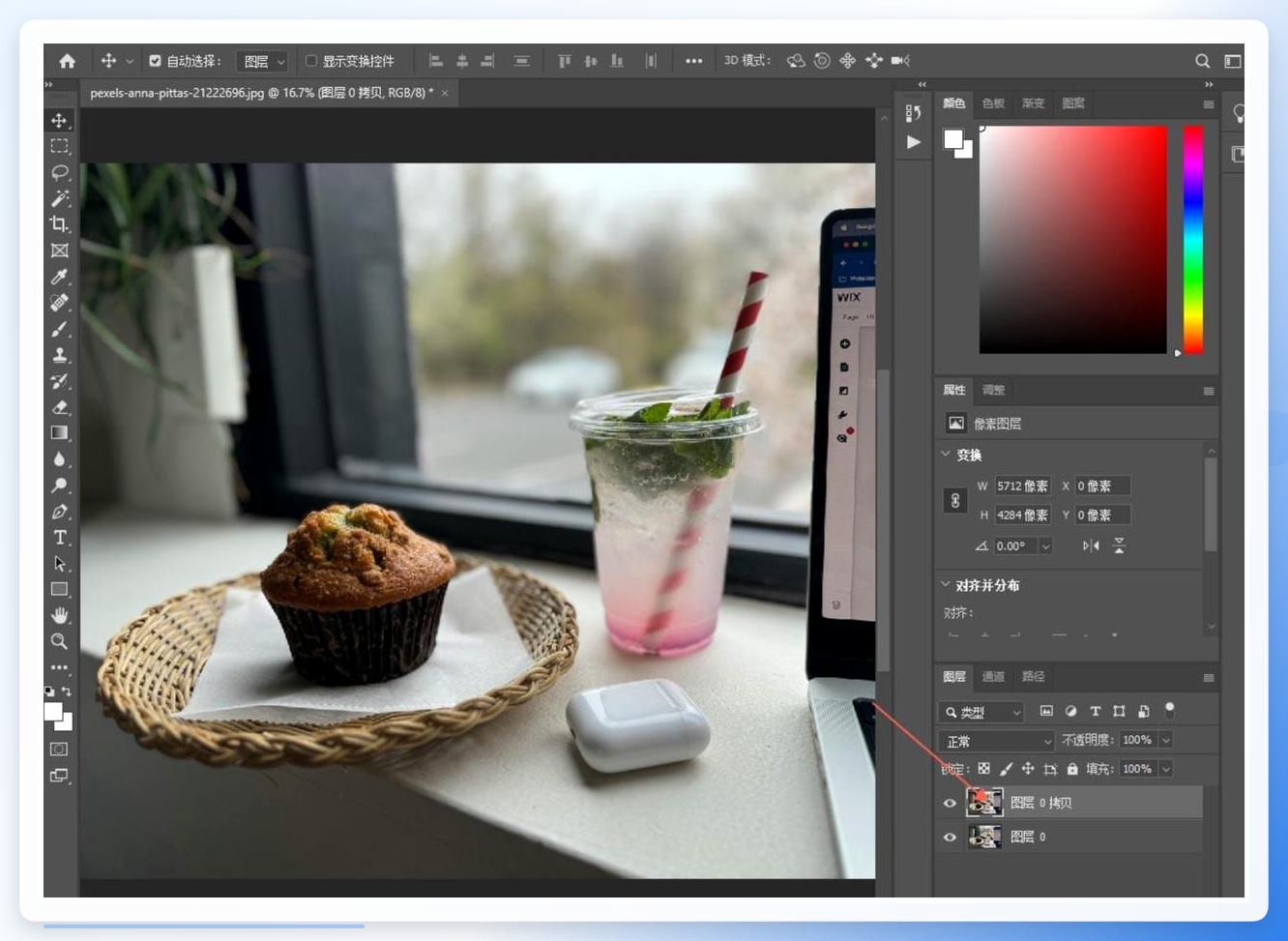The image size is (1288, 941).
Task: Select the Eraser tool
Action: click(60, 407)
